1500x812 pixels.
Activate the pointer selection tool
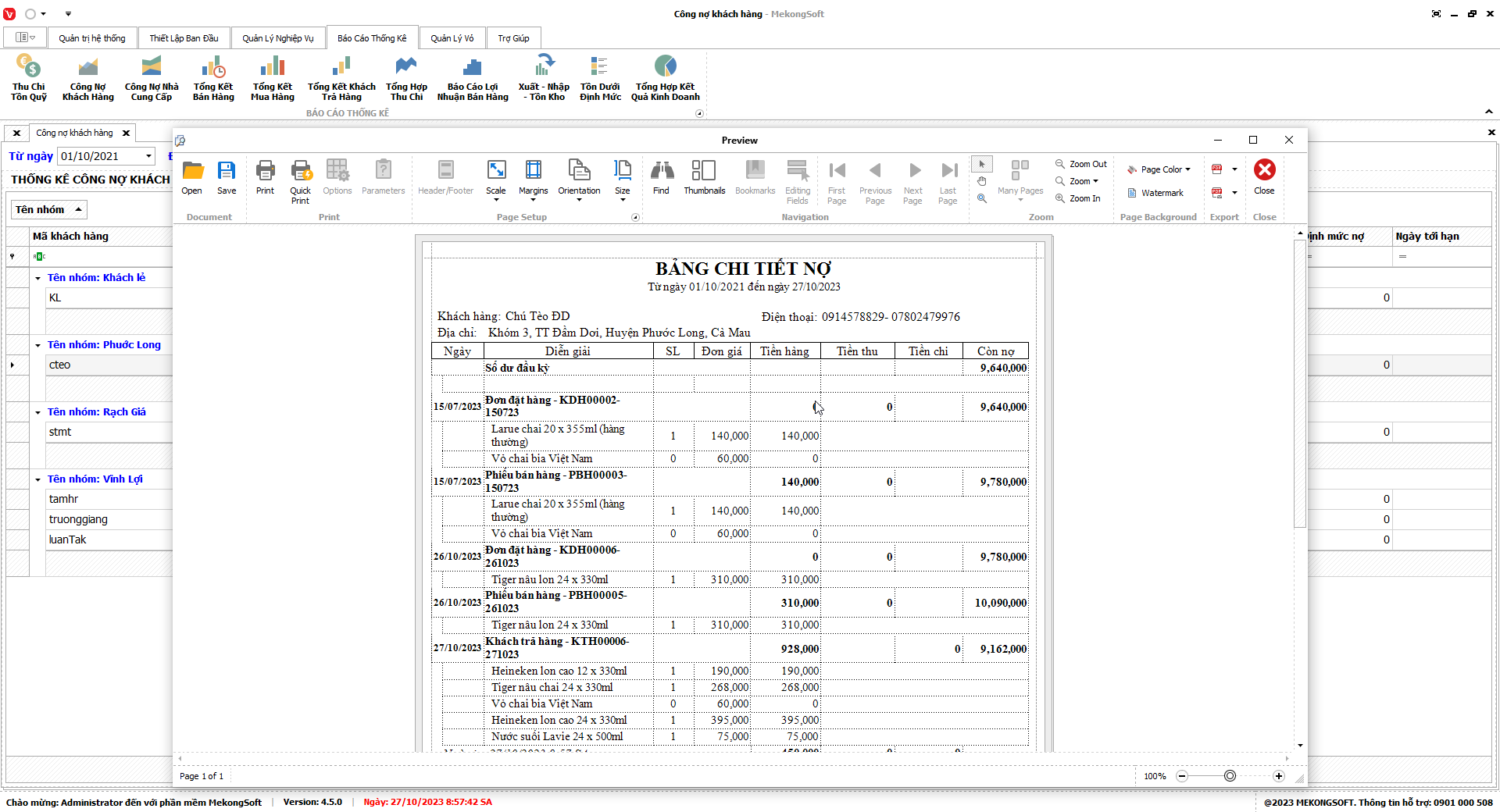pyautogui.click(x=982, y=164)
